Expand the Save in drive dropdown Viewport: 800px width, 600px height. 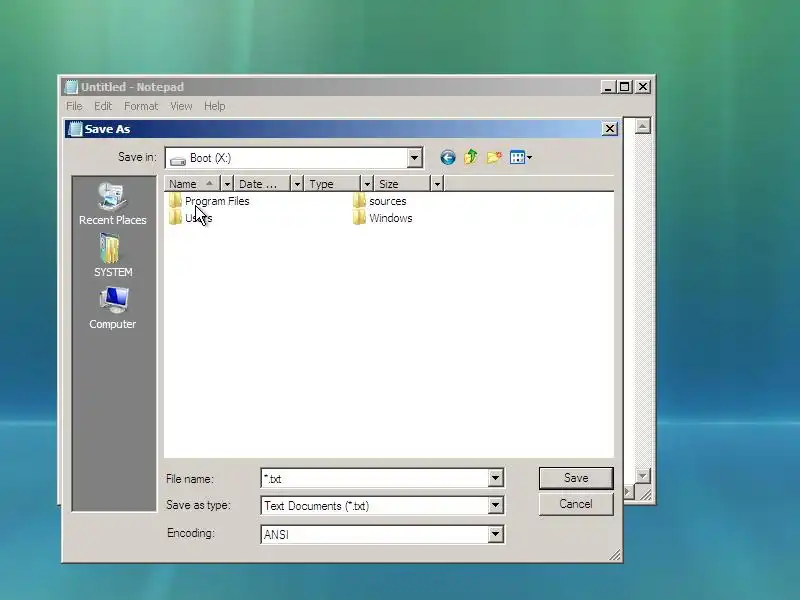[x=414, y=158]
